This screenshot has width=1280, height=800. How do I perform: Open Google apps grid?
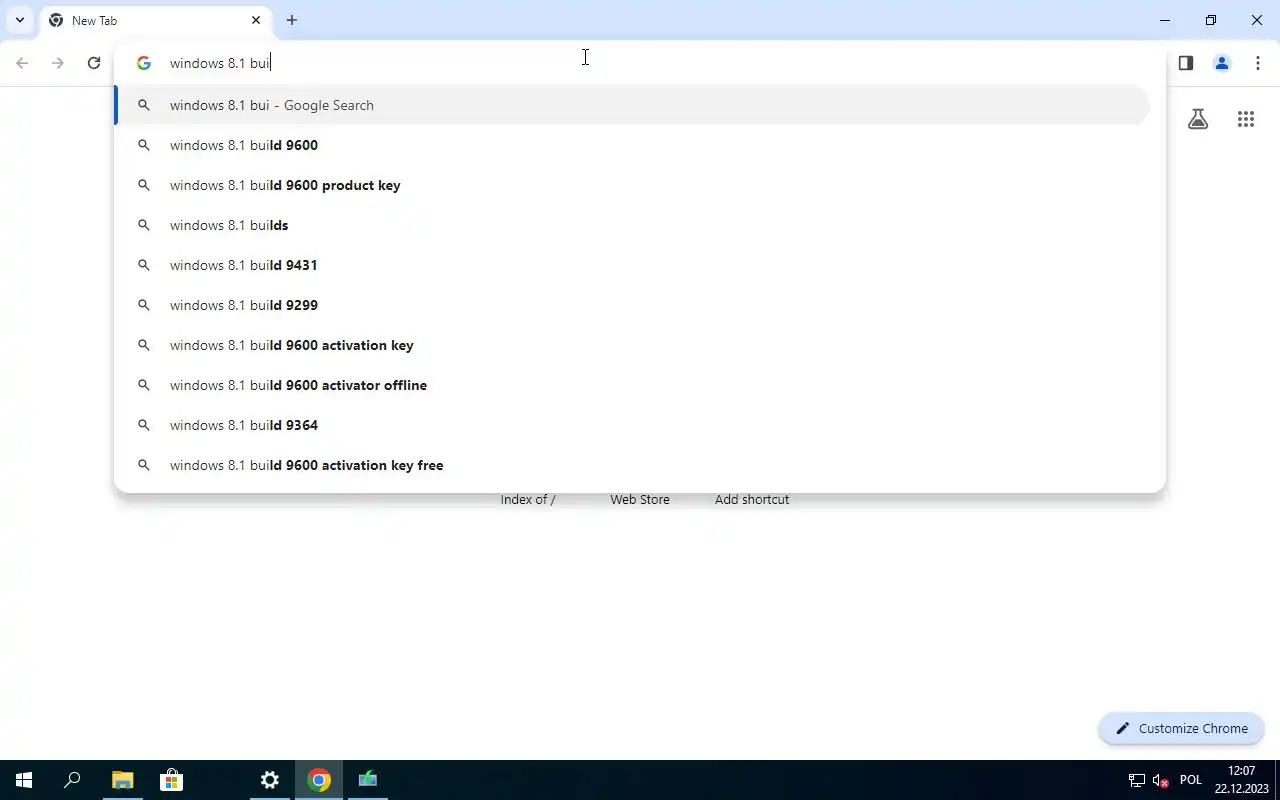pos(1246,120)
